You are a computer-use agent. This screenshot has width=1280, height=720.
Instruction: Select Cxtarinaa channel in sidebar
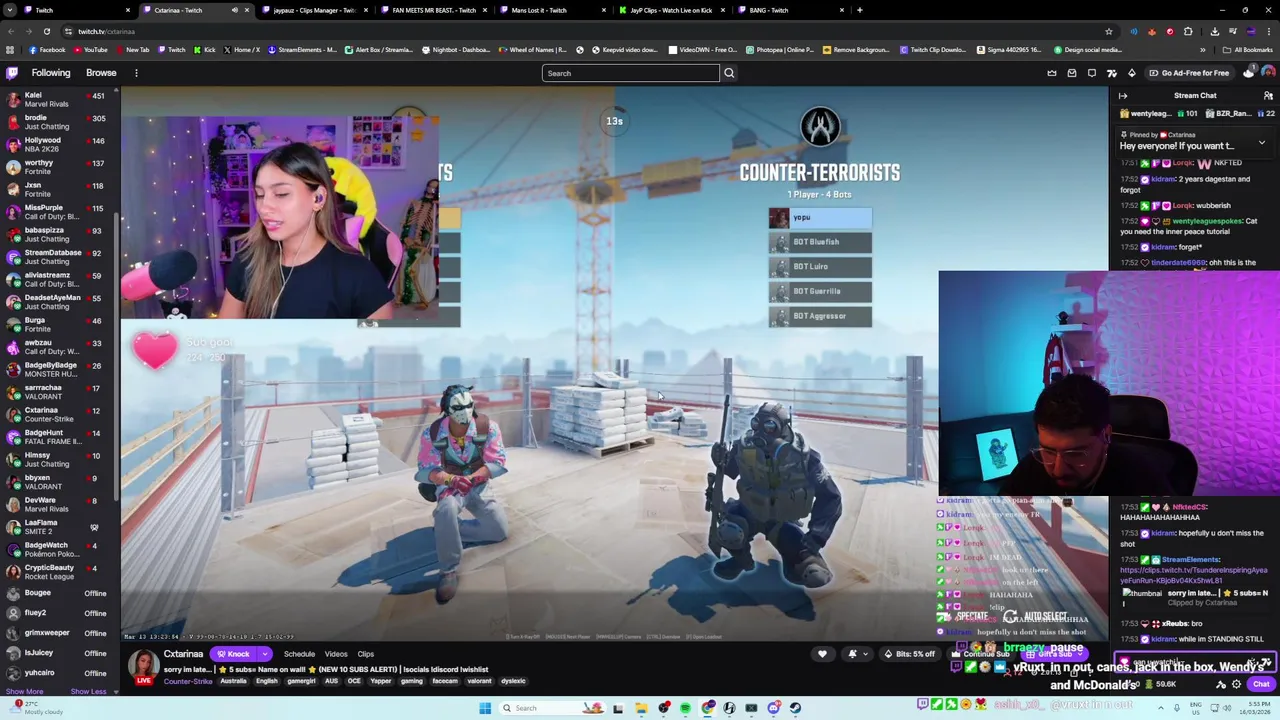click(60, 414)
